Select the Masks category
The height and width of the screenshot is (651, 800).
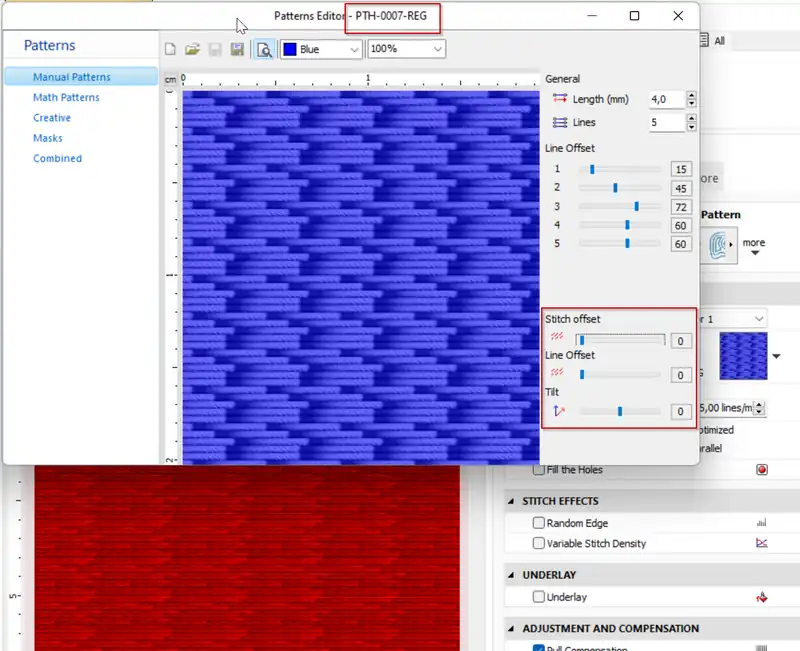pos(49,138)
